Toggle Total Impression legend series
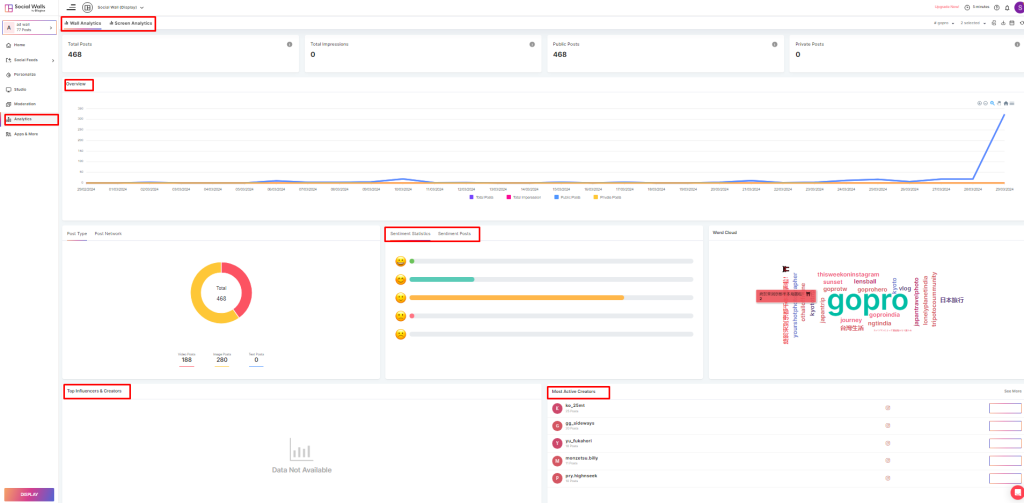This screenshot has height=503, width=1024. (x=522, y=197)
